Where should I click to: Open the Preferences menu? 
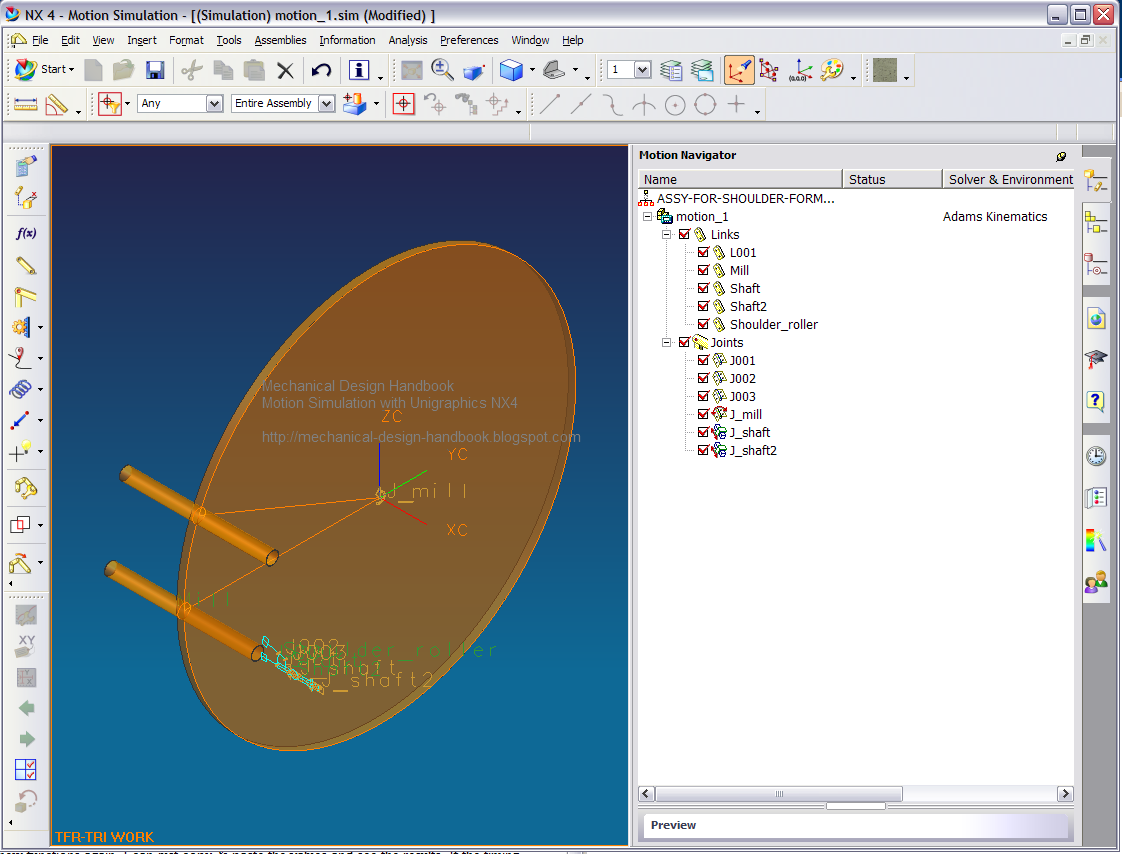point(469,40)
